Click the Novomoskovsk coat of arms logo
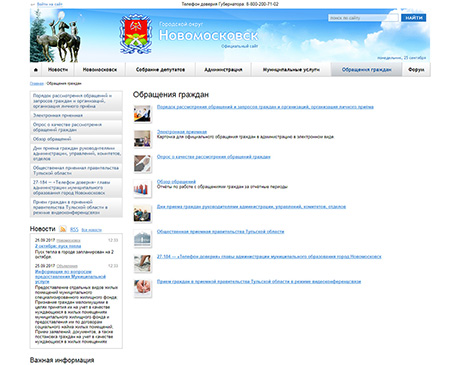 click(135, 34)
